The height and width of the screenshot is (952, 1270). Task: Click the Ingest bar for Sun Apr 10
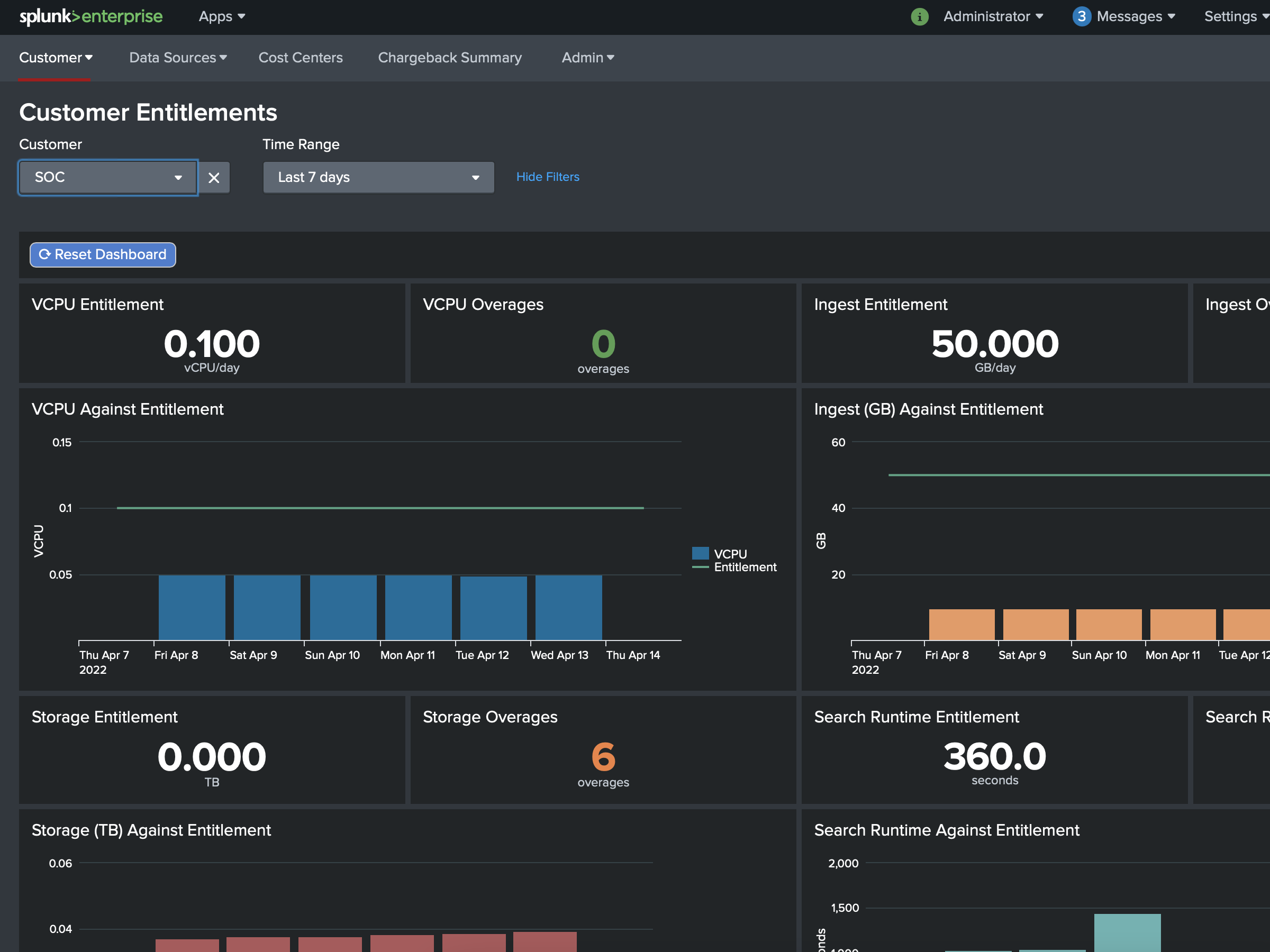1109,625
